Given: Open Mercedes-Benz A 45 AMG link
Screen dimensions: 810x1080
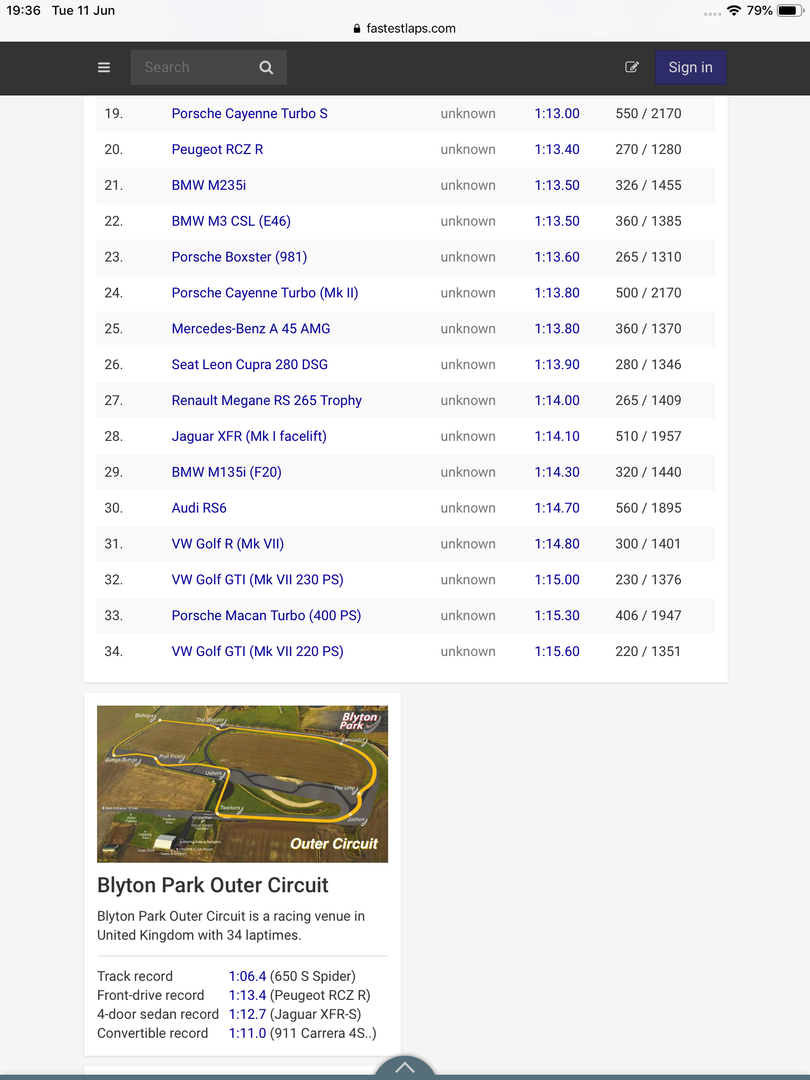Looking at the screenshot, I should pyautogui.click(x=251, y=329).
